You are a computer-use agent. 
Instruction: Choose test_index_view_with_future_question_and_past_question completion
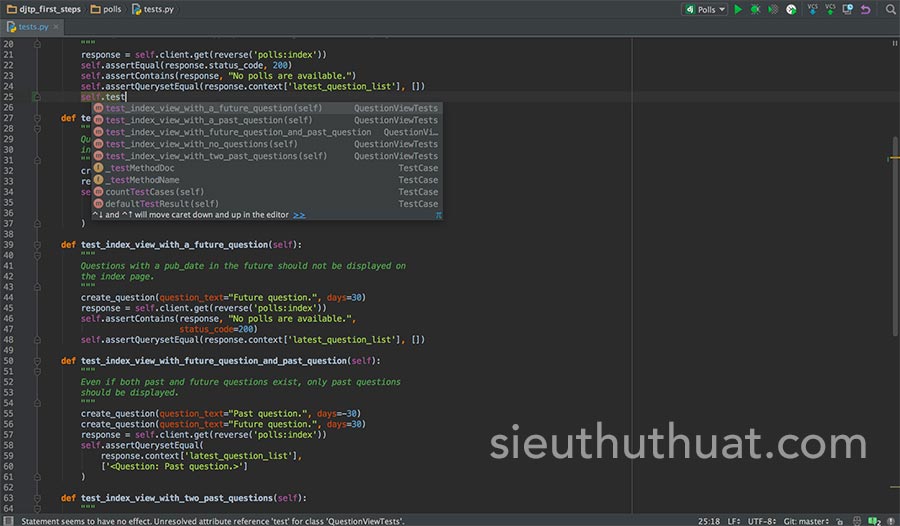pos(267,132)
